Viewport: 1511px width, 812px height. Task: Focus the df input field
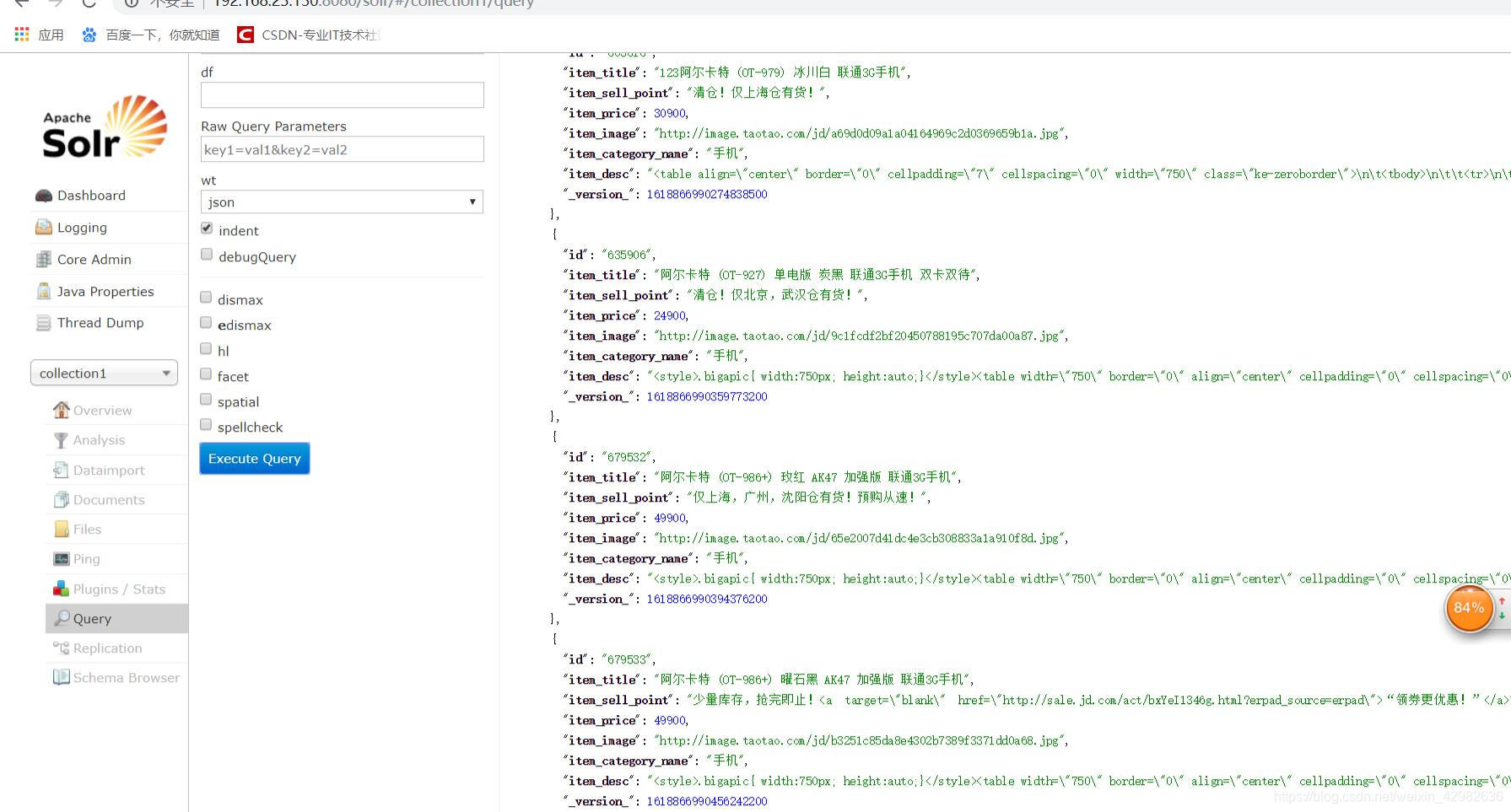point(343,94)
